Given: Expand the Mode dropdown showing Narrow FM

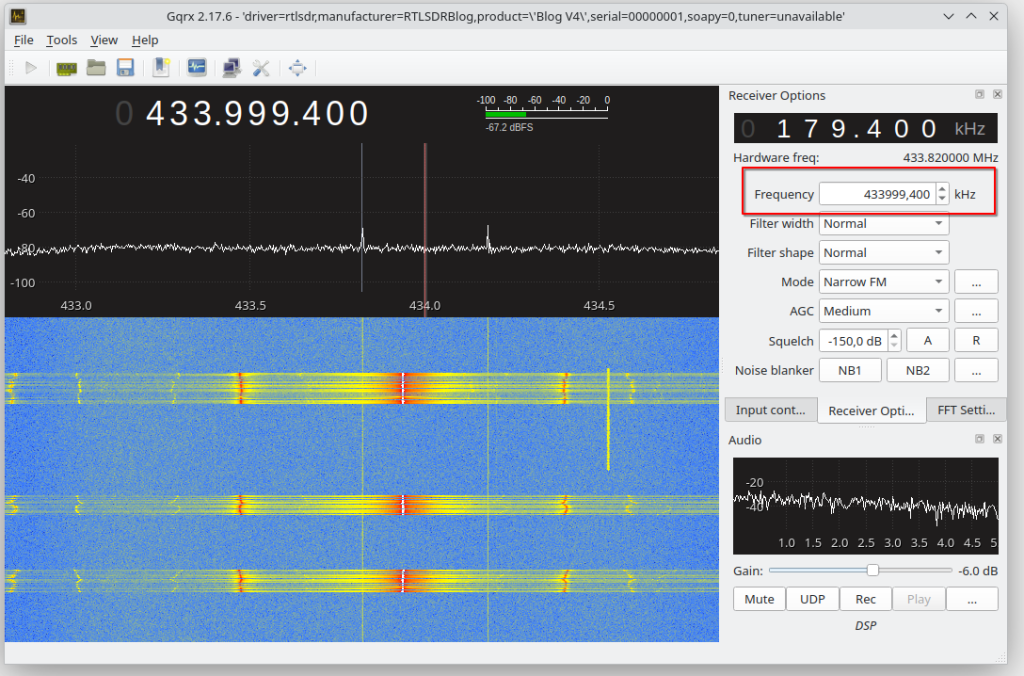Looking at the screenshot, I should click(883, 282).
